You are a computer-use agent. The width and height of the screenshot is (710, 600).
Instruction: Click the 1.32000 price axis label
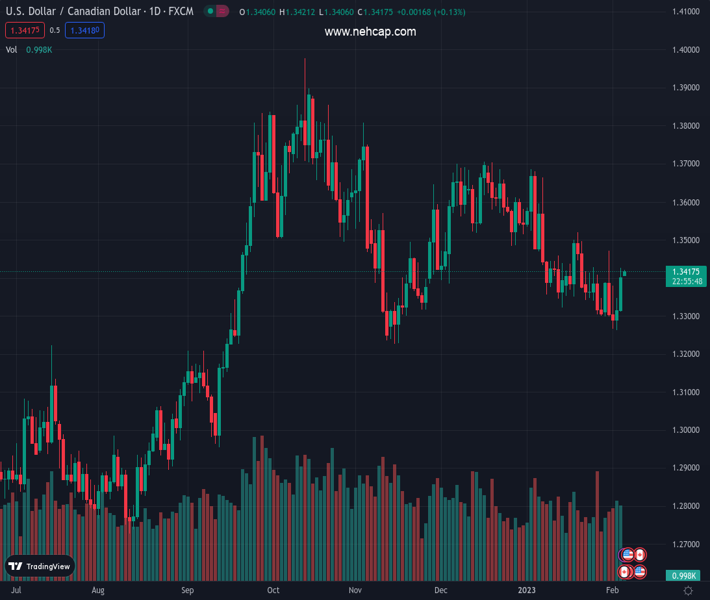point(686,354)
